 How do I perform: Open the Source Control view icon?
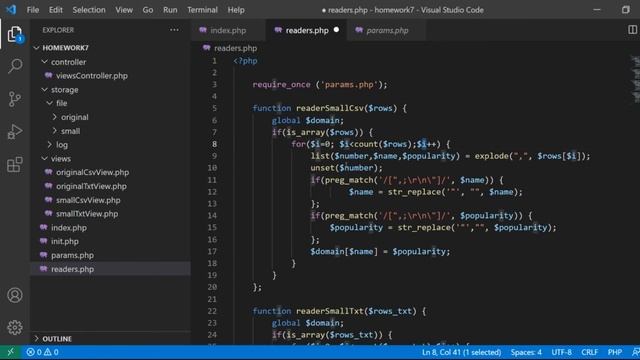15,99
